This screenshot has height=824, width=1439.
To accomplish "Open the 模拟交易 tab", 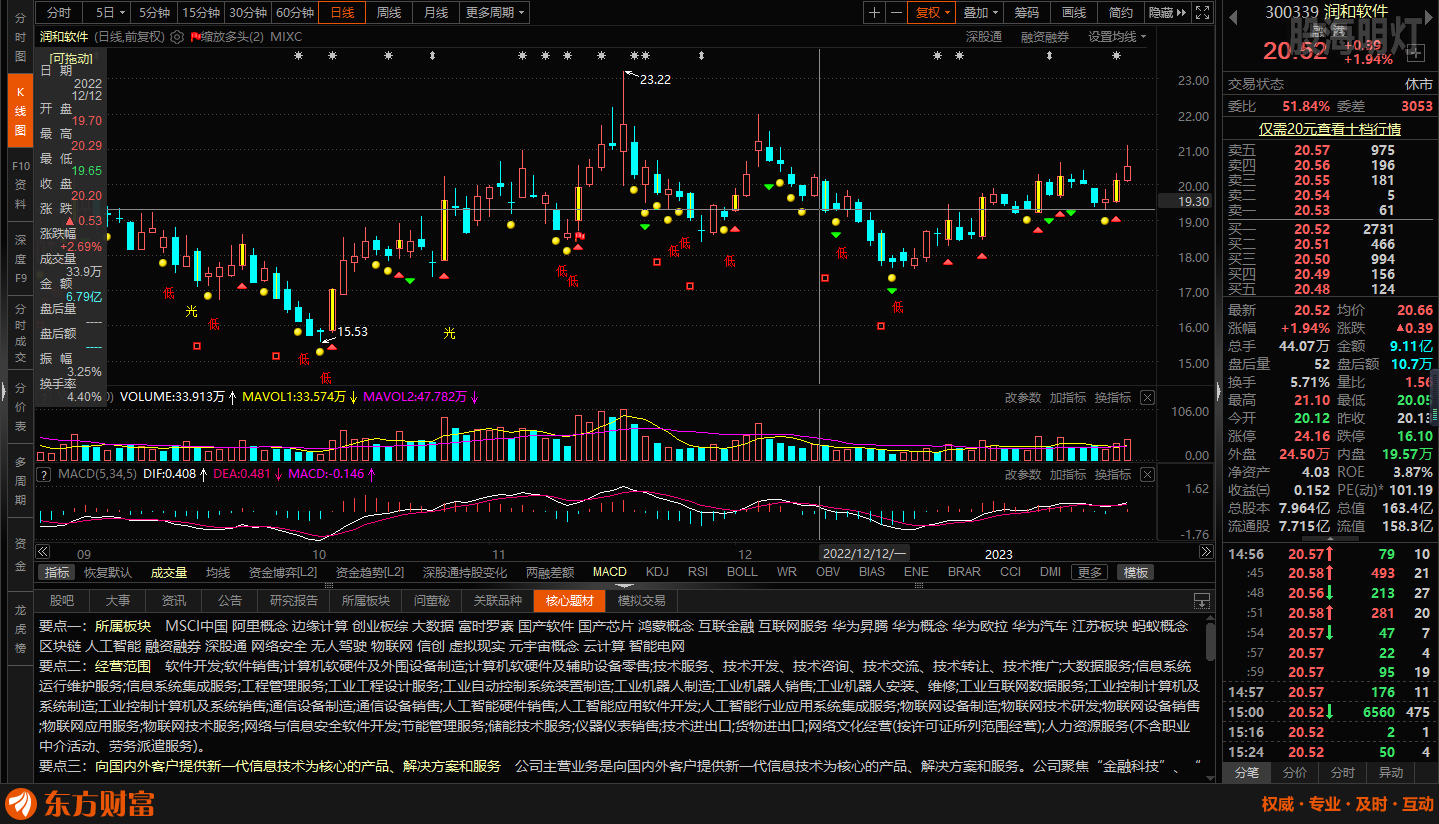I will 642,600.
